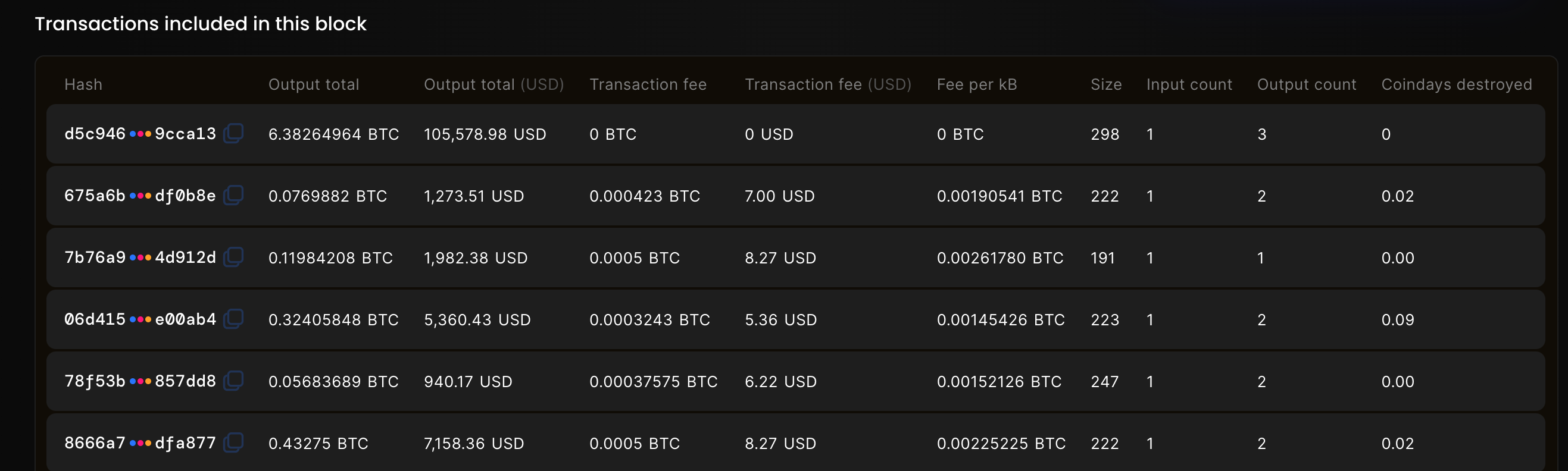Copy hash d5c946…9cca13 using copy icon
This screenshot has width=1568, height=471.
(x=234, y=133)
